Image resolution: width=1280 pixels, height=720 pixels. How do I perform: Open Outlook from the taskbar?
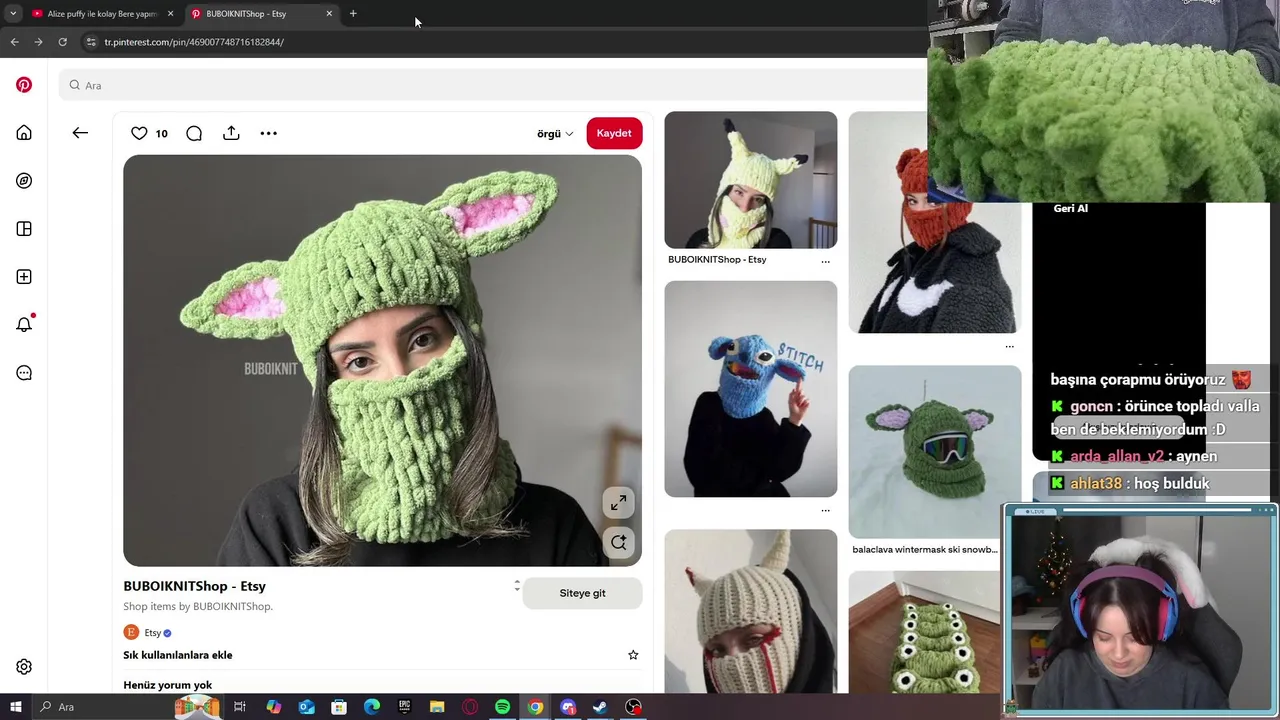click(x=306, y=707)
